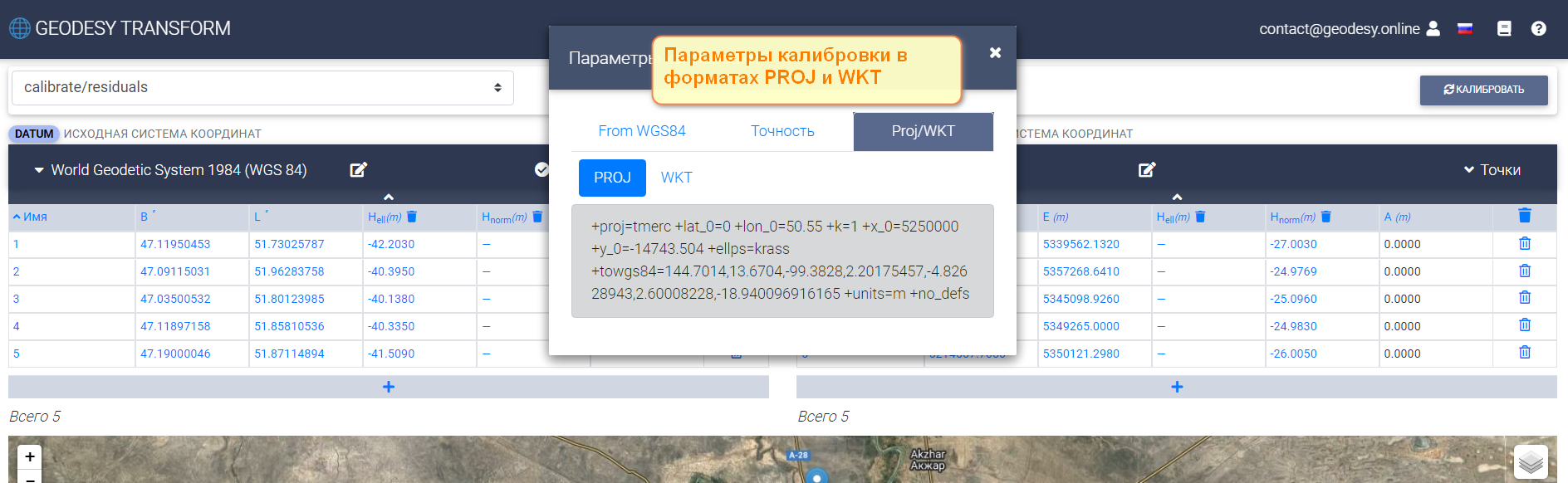Image resolution: width=1568 pixels, height=483 pixels.
Task: Open the calibrate/residuals dropdown
Action: click(x=262, y=87)
